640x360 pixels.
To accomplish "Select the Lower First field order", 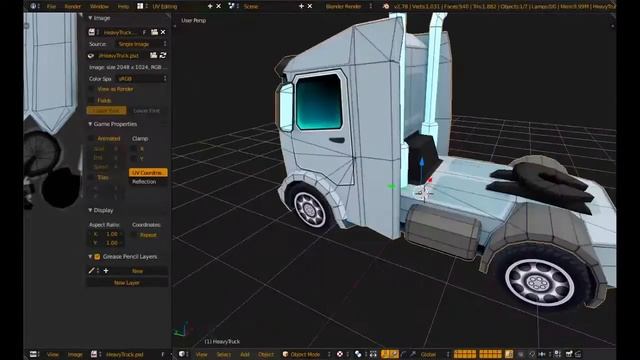I will point(146,111).
